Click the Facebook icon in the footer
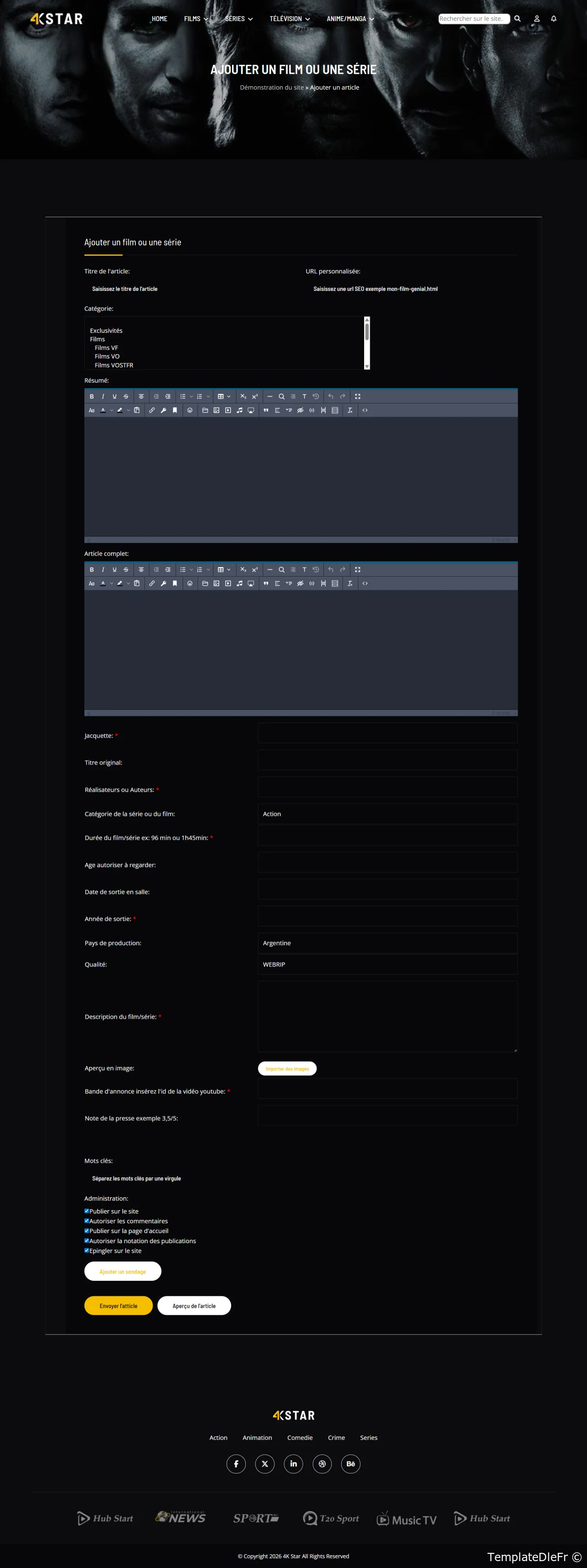This screenshot has width=587, height=1568. tap(236, 1464)
